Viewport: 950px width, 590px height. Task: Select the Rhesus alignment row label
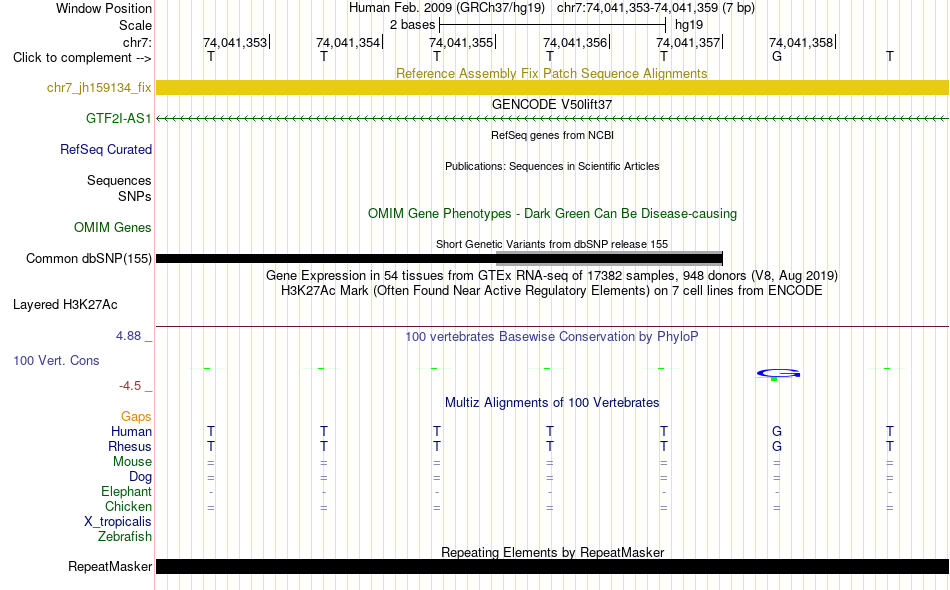tap(130, 446)
